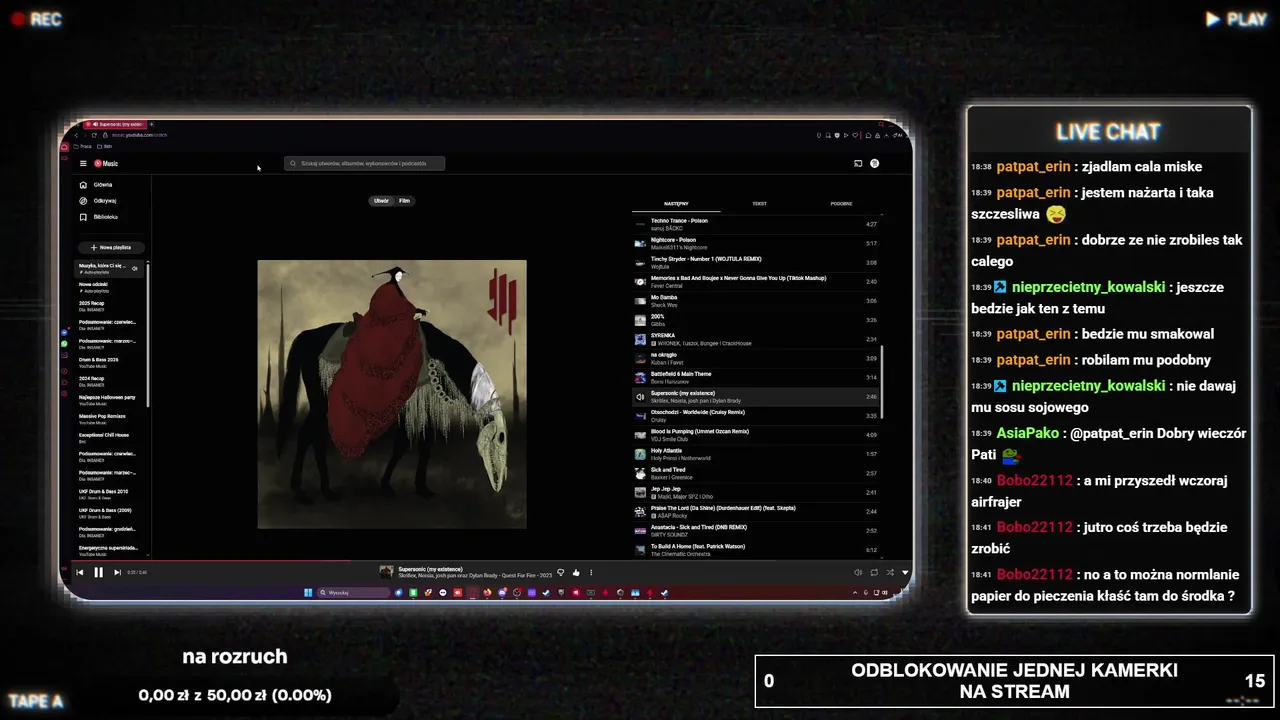This screenshot has height=720, width=1280.
Task: Click the sidebar playlist list scrollbar
Action: click(148, 335)
